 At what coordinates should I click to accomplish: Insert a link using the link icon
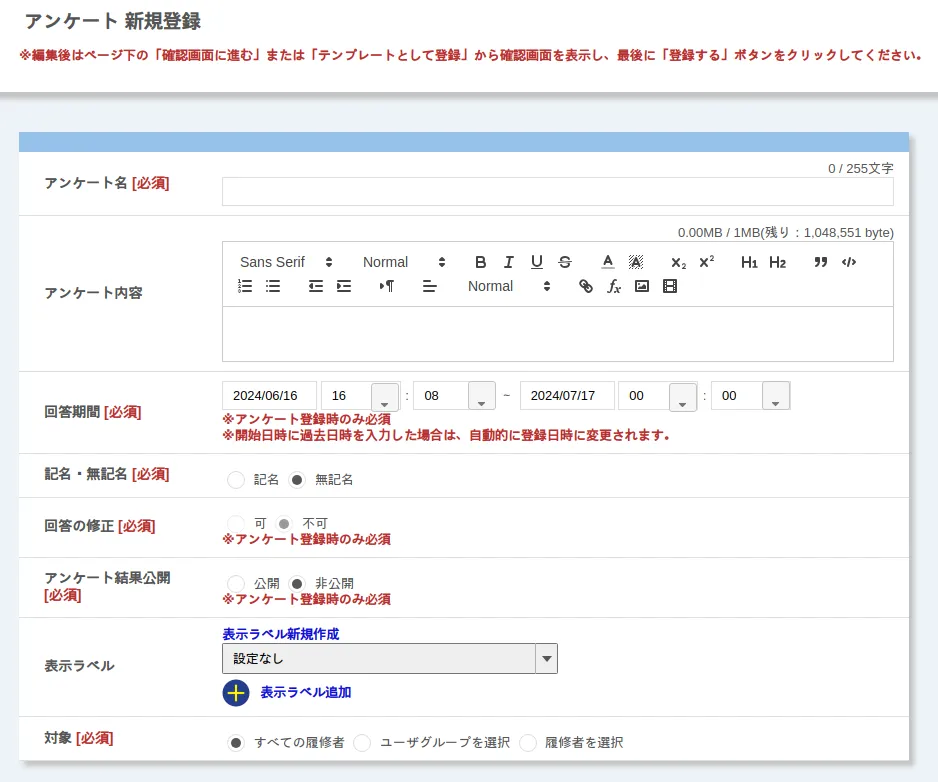pyautogui.click(x=586, y=286)
